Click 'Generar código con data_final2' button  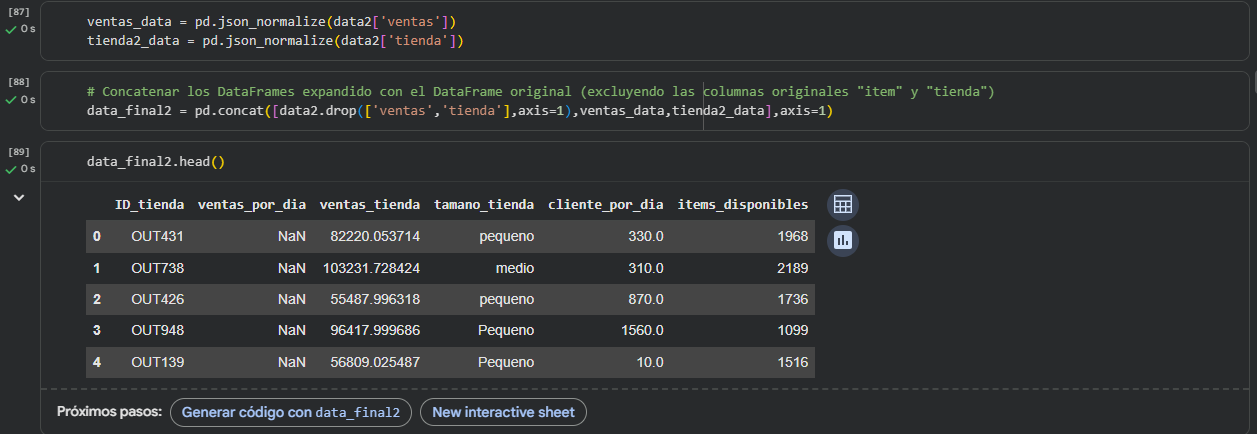290,412
